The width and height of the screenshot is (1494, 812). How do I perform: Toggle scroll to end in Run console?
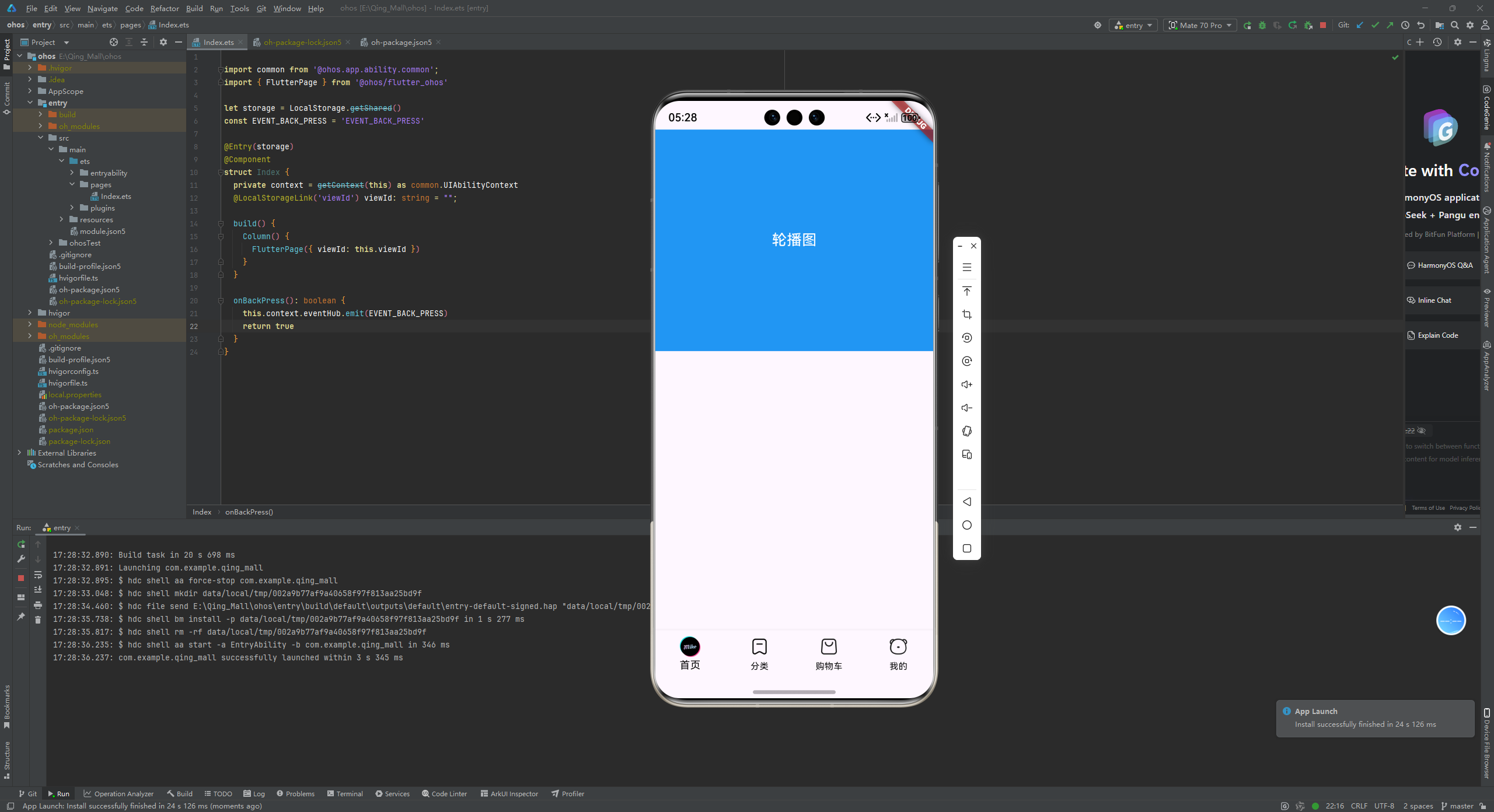pos(38,590)
